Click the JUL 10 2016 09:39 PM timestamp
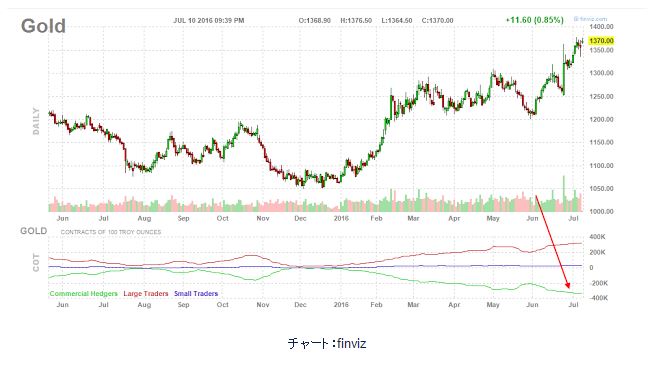The width and height of the screenshot is (660, 365). (x=209, y=20)
